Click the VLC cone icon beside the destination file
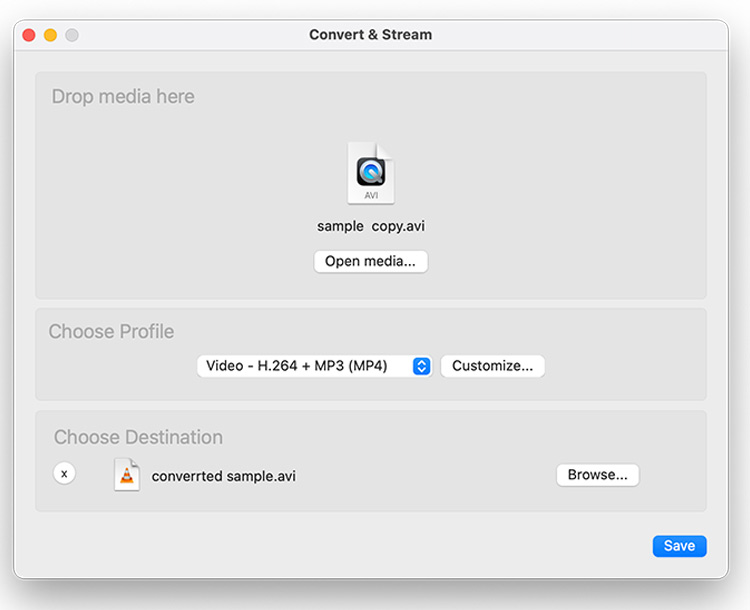Viewport: 750px width, 610px height. [x=127, y=475]
